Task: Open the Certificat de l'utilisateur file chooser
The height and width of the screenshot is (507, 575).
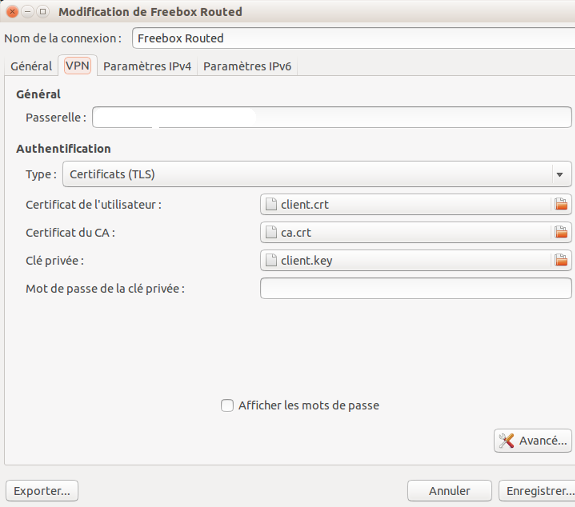Action: tap(415, 204)
